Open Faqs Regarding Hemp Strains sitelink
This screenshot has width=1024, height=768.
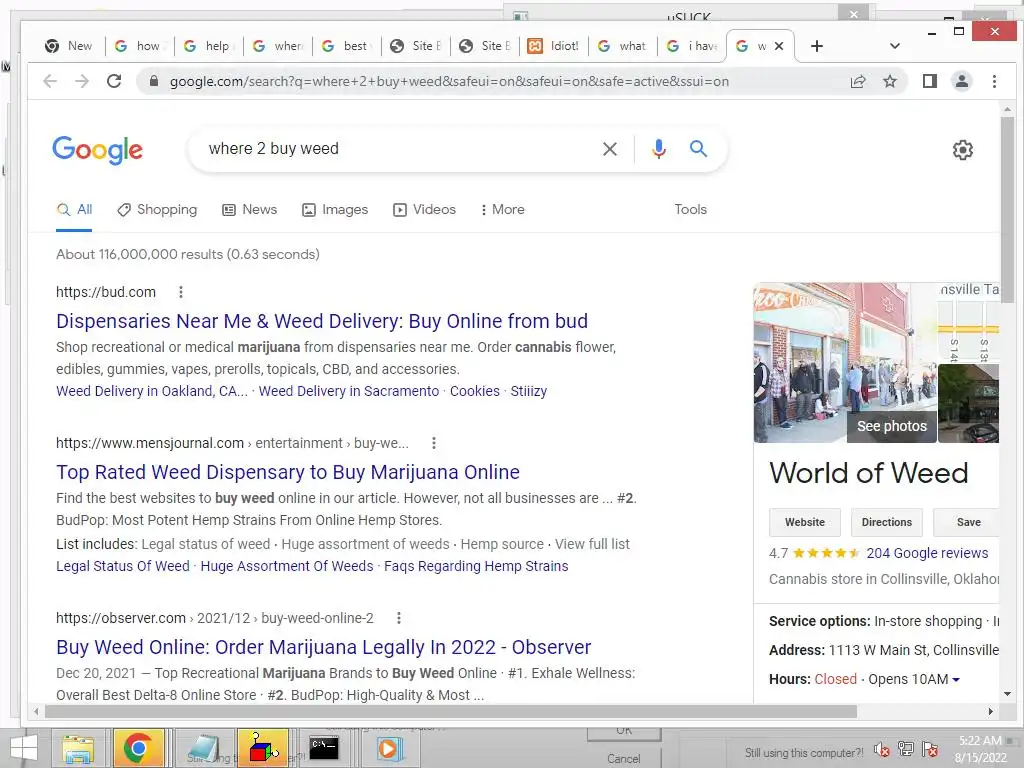pyautogui.click(x=476, y=566)
